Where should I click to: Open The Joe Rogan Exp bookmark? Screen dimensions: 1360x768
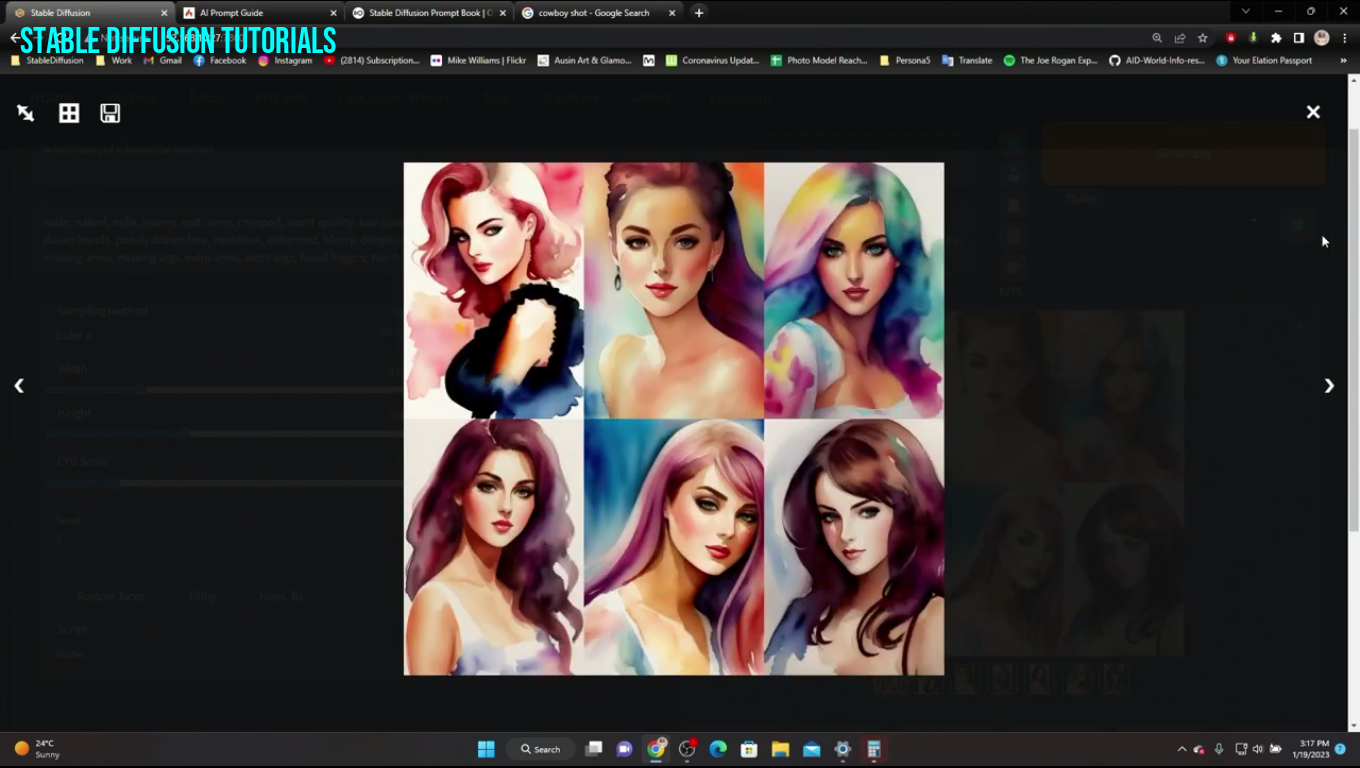coord(1051,60)
